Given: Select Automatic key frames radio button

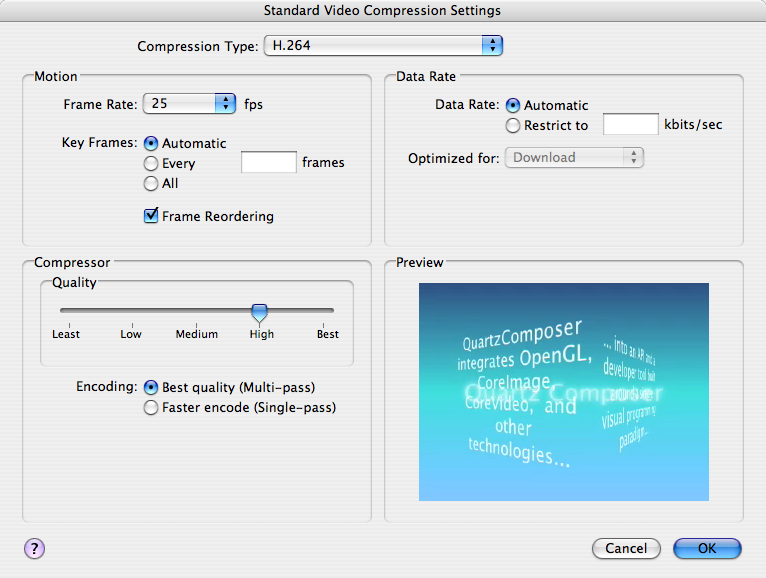Looking at the screenshot, I should tap(152, 143).
